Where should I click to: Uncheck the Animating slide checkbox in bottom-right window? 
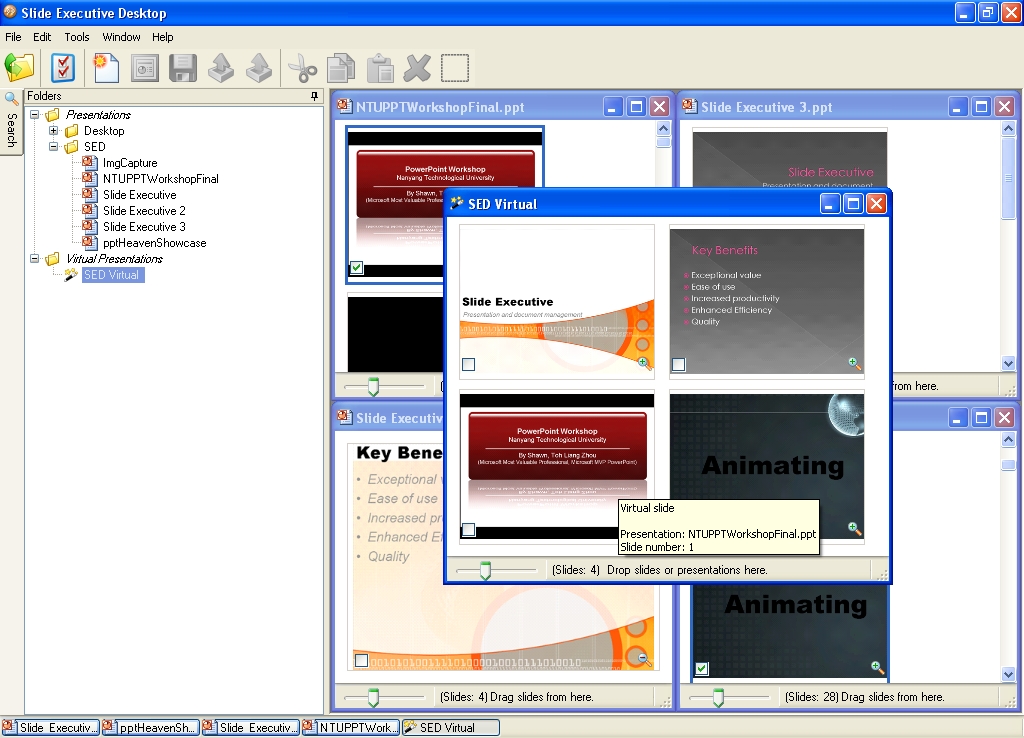click(702, 668)
